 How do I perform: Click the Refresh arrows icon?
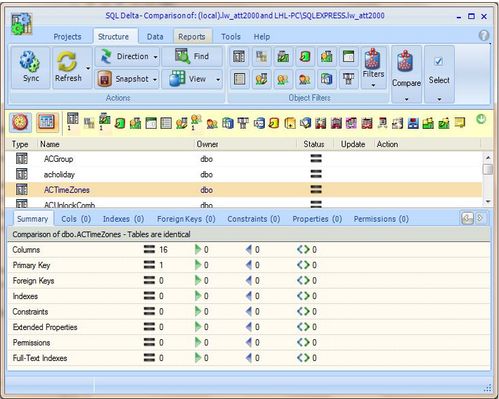coord(67,62)
